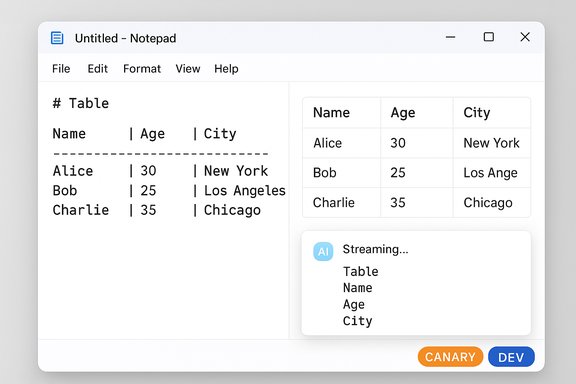The width and height of the screenshot is (576, 384).
Task: Select the City column header in preview table
Action: 492,112
